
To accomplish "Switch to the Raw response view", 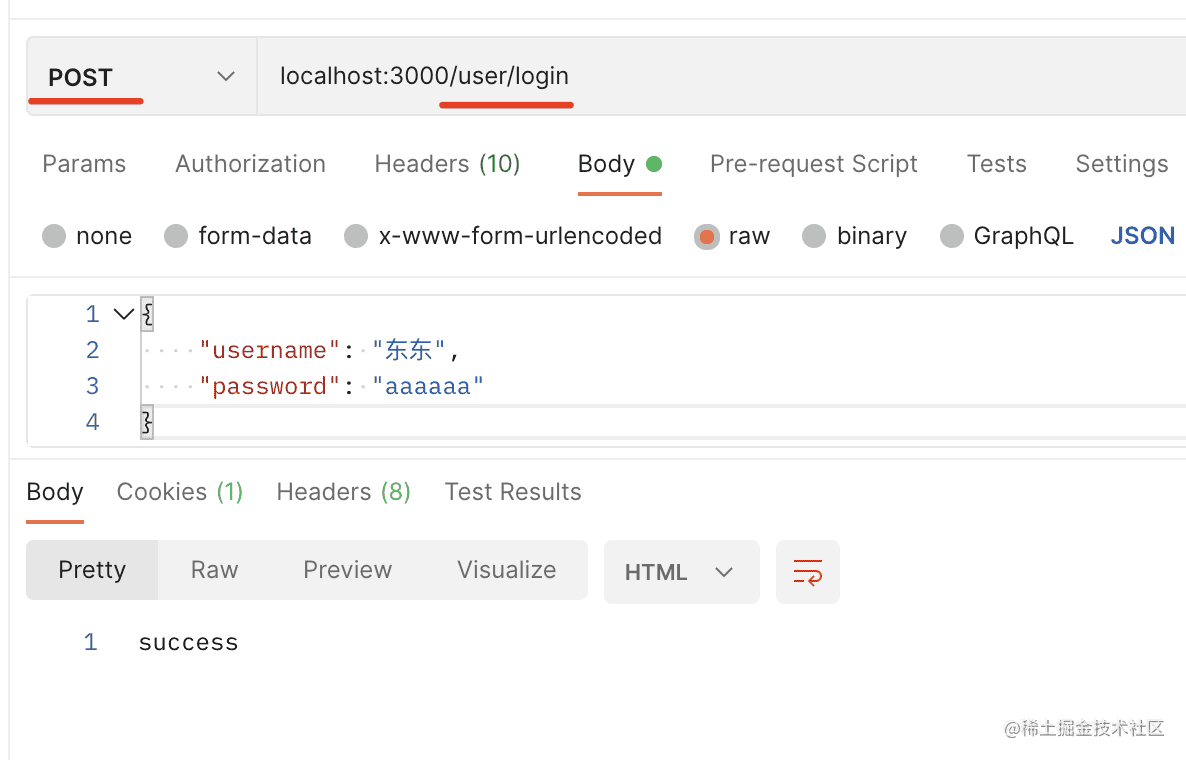I will pyautogui.click(x=214, y=570).
